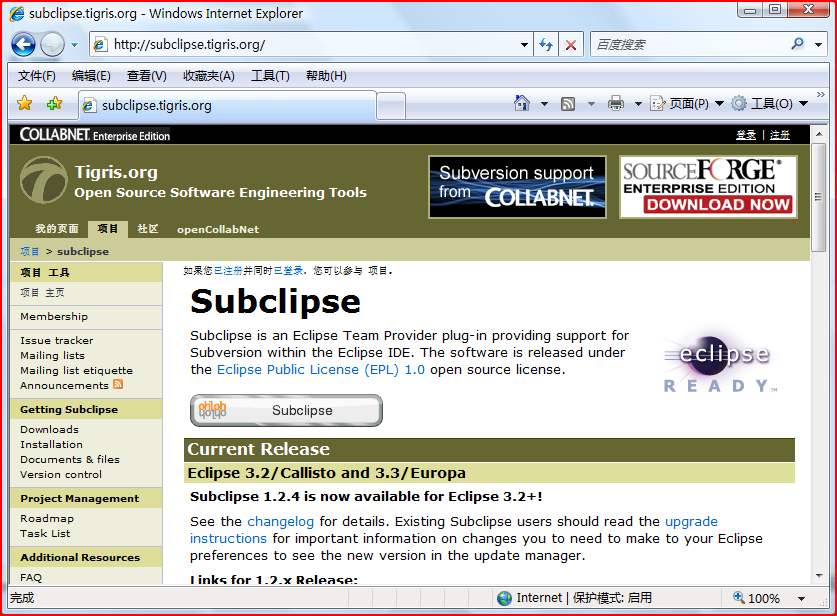The width and height of the screenshot is (837, 616).
Task: Click the 已注册 link in the notice
Action: [228, 271]
